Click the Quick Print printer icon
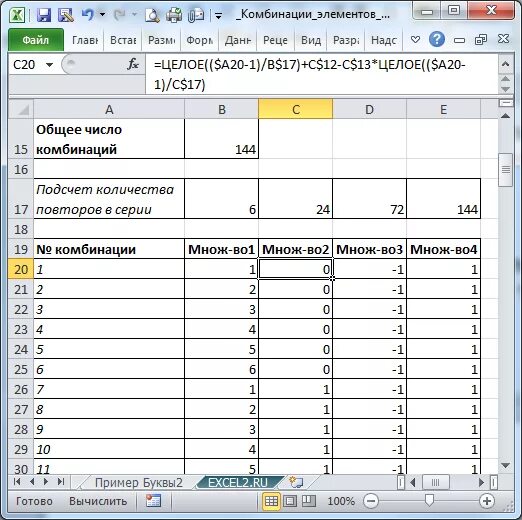522x520 pixels. (174, 15)
